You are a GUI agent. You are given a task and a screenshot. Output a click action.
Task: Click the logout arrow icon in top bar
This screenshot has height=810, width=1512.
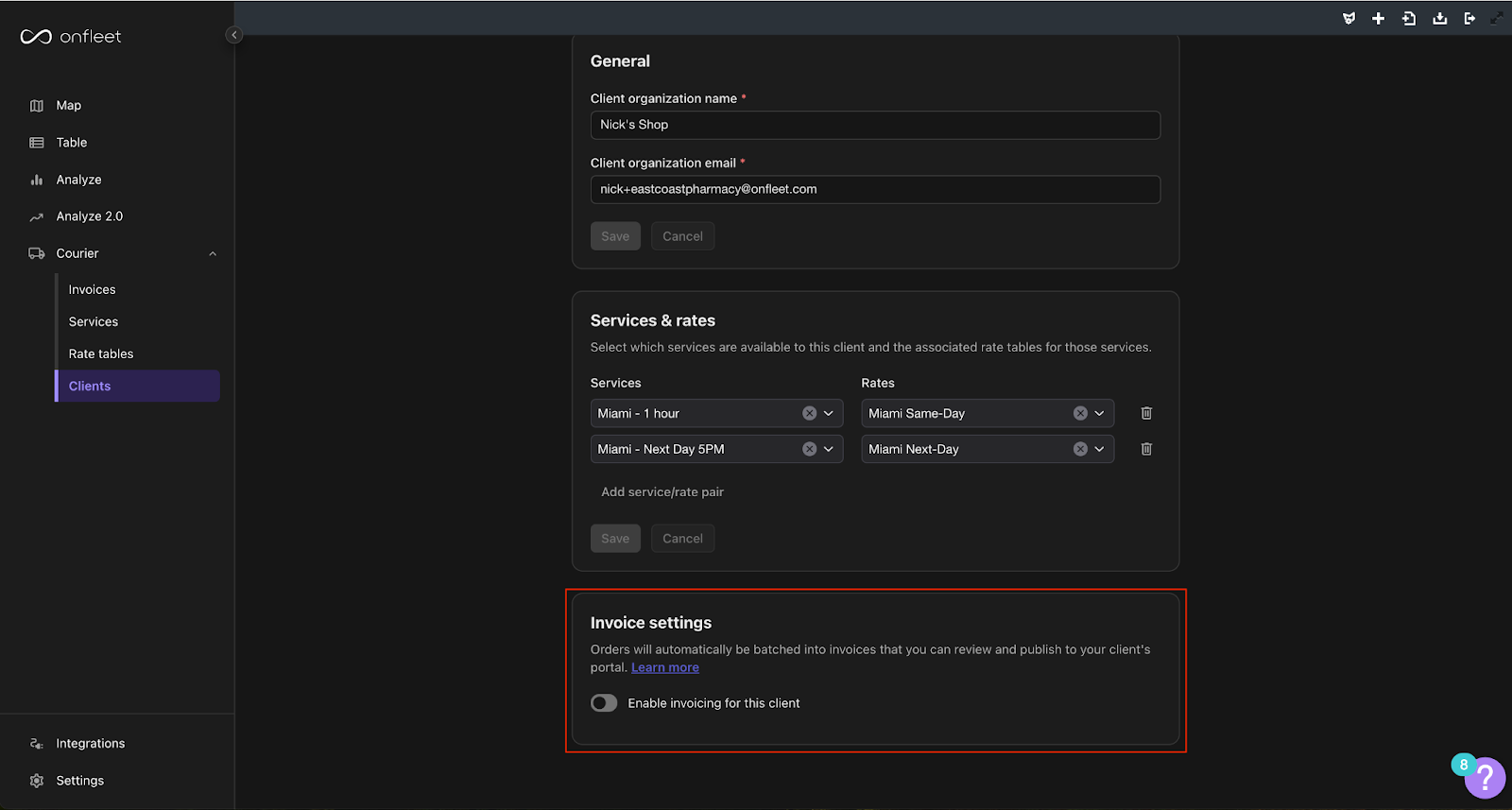(x=1469, y=18)
